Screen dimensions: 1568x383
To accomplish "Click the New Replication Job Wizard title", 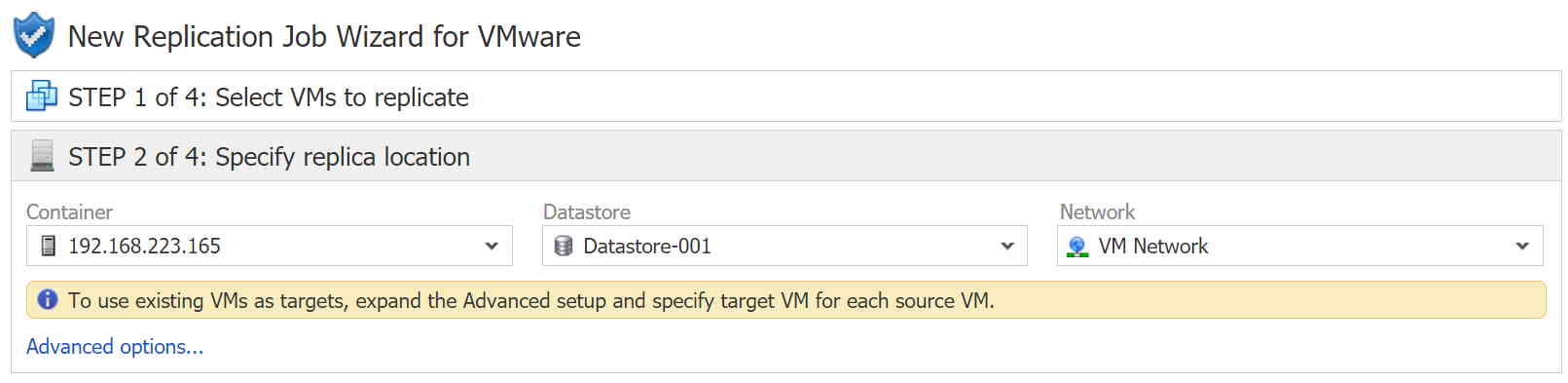I will coord(324,36).
